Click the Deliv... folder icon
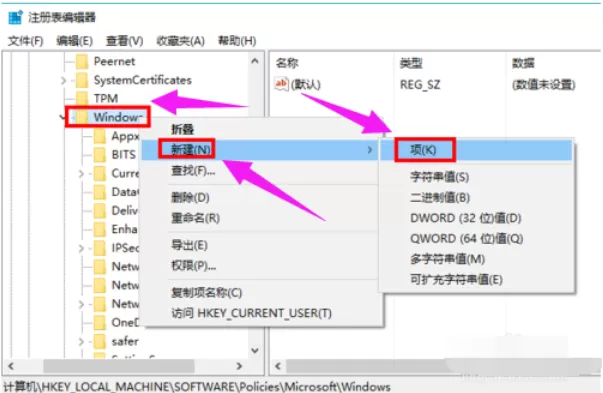 tap(100, 210)
